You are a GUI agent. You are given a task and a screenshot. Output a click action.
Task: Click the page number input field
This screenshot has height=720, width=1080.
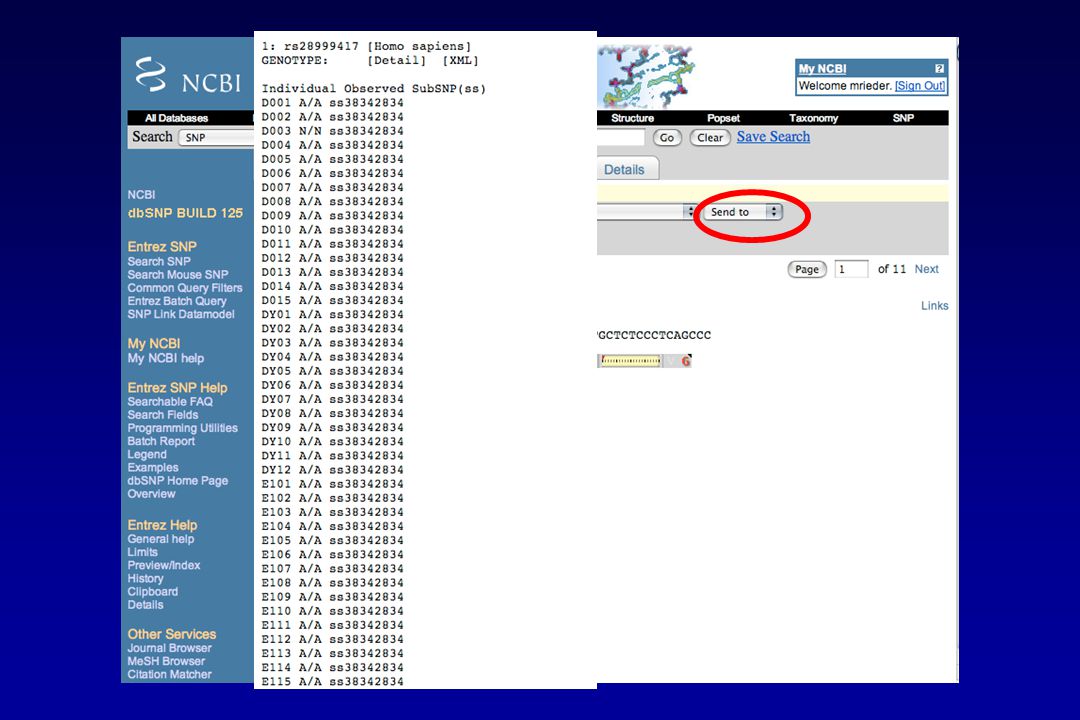851,269
